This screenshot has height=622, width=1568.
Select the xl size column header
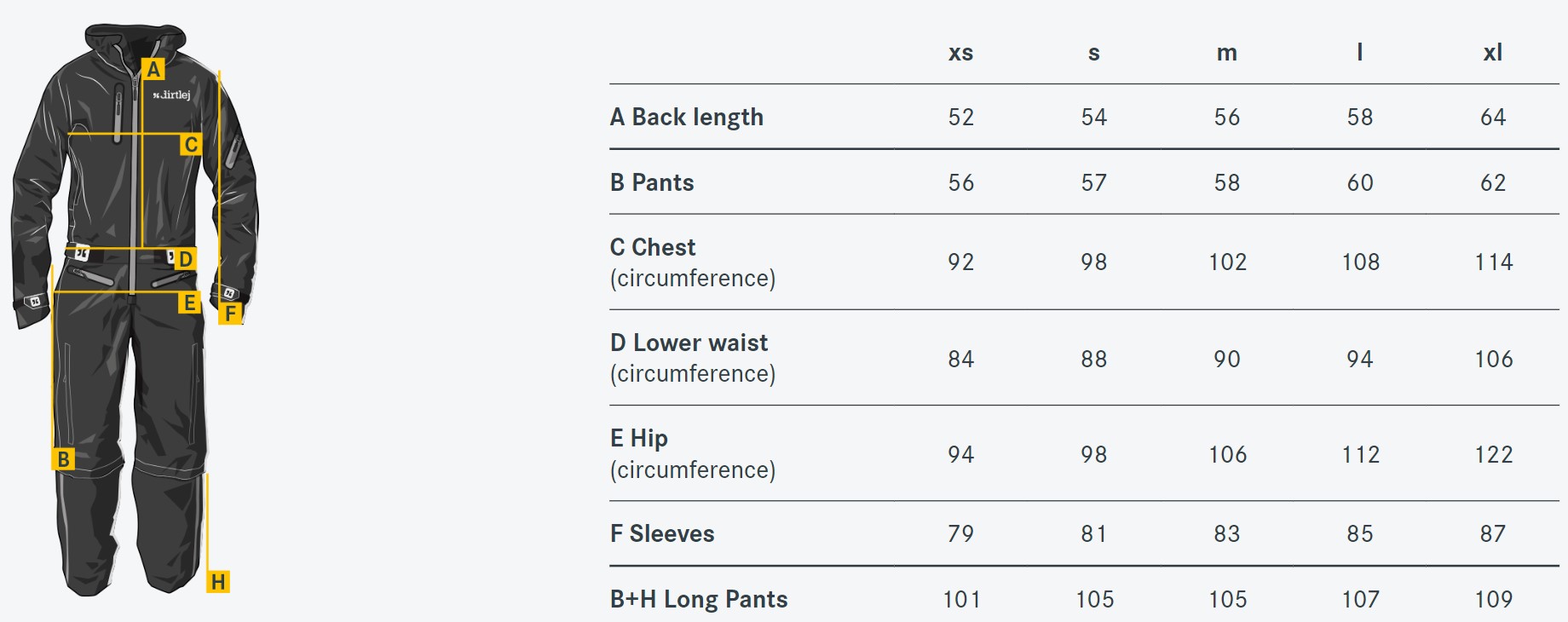tap(1493, 53)
